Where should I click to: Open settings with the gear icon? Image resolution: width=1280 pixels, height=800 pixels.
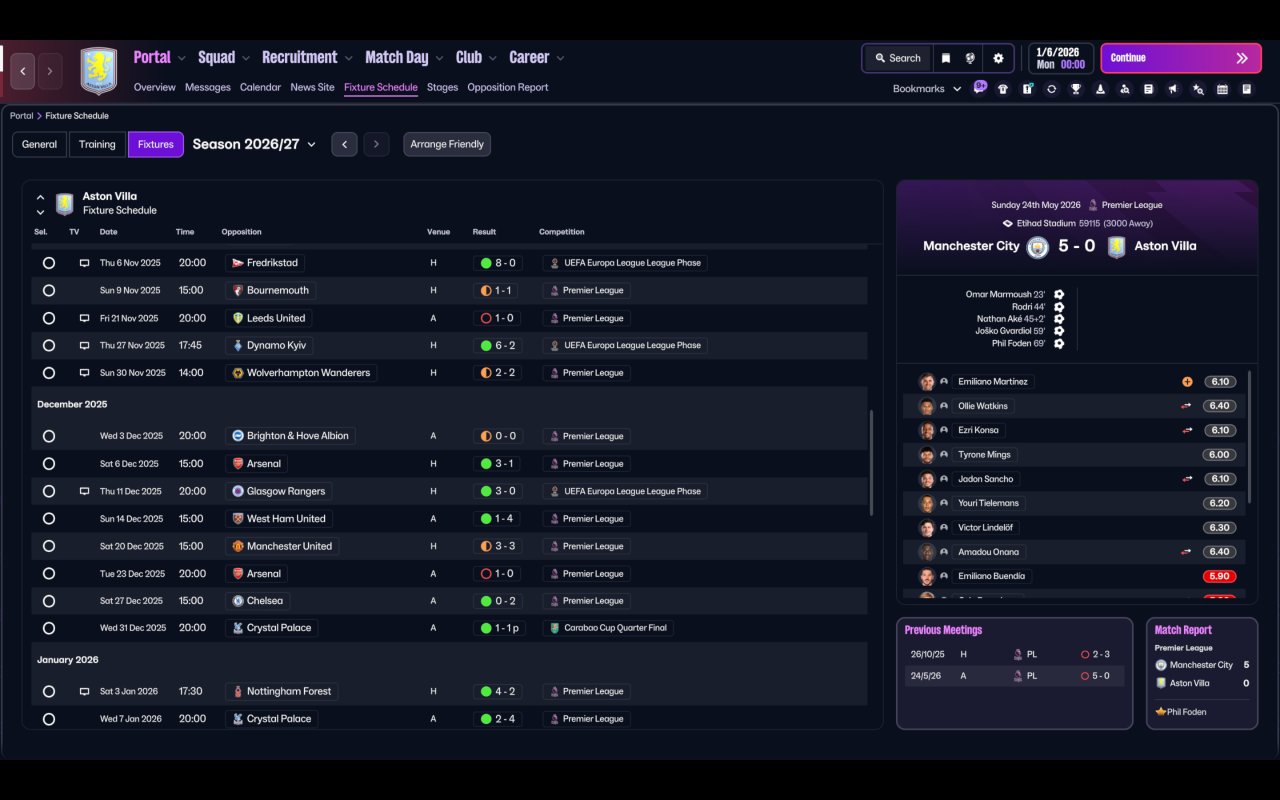pos(998,58)
